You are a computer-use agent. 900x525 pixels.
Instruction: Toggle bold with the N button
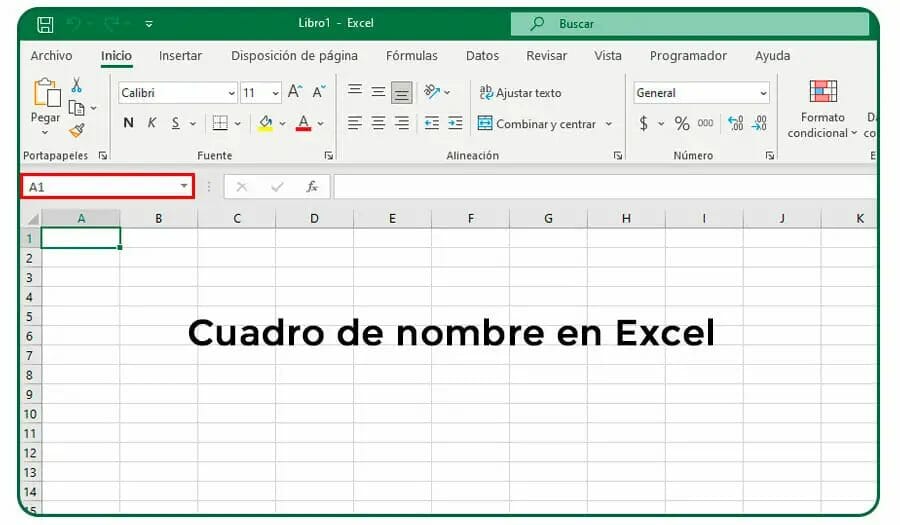(x=128, y=123)
